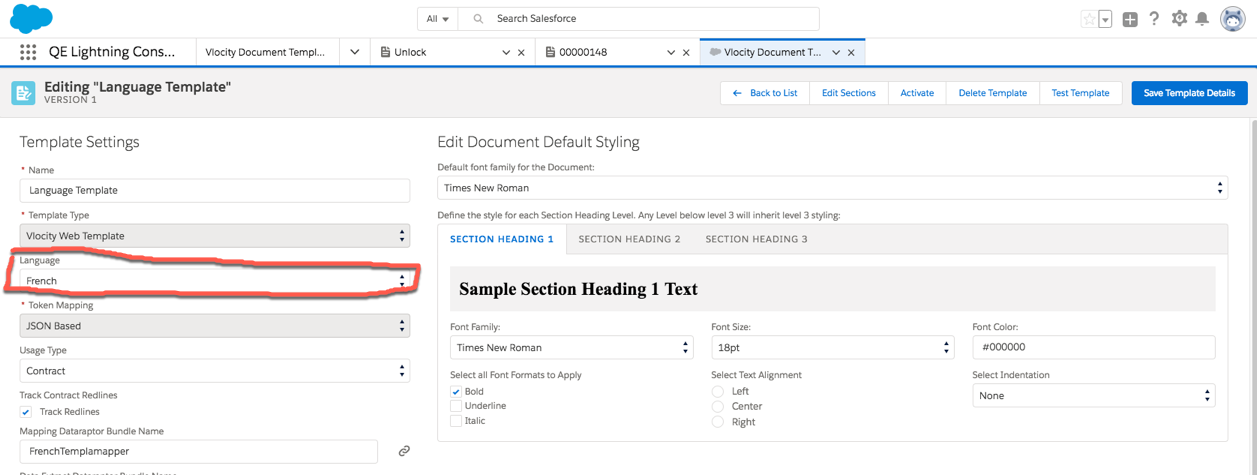The height and width of the screenshot is (475, 1257).
Task: Close the active Vlocity Document tab
Action: pyautogui.click(x=851, y=52)
